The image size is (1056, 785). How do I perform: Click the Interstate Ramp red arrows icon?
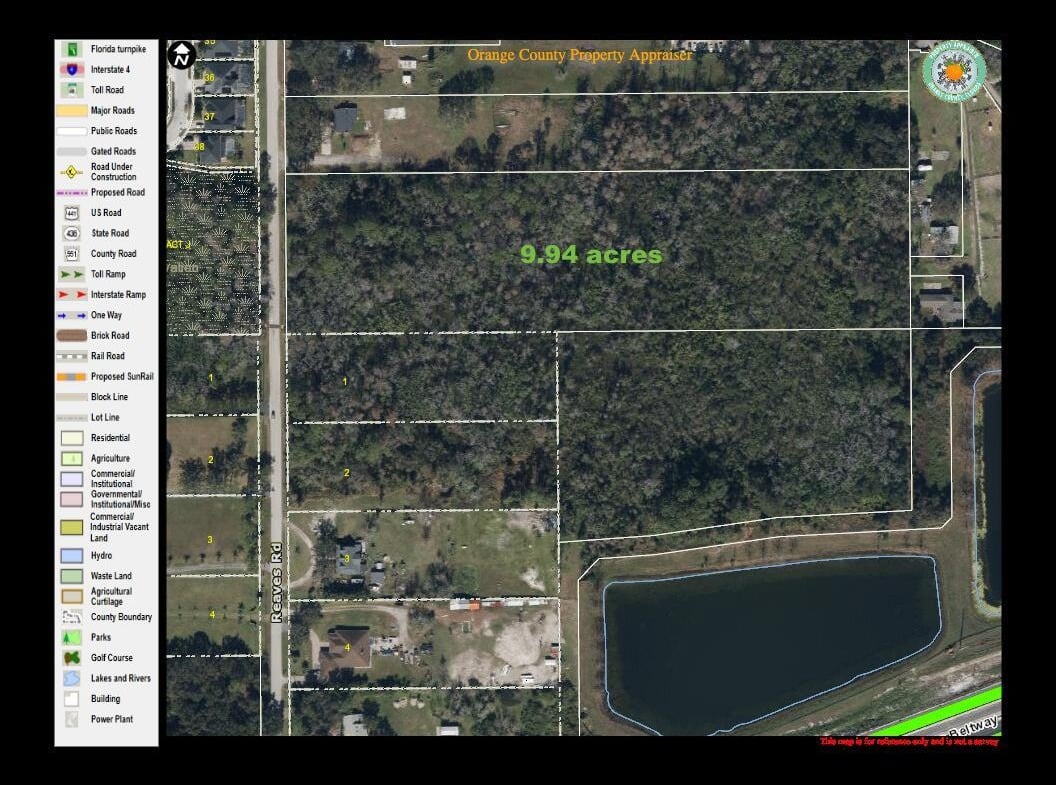pos(72,294)
